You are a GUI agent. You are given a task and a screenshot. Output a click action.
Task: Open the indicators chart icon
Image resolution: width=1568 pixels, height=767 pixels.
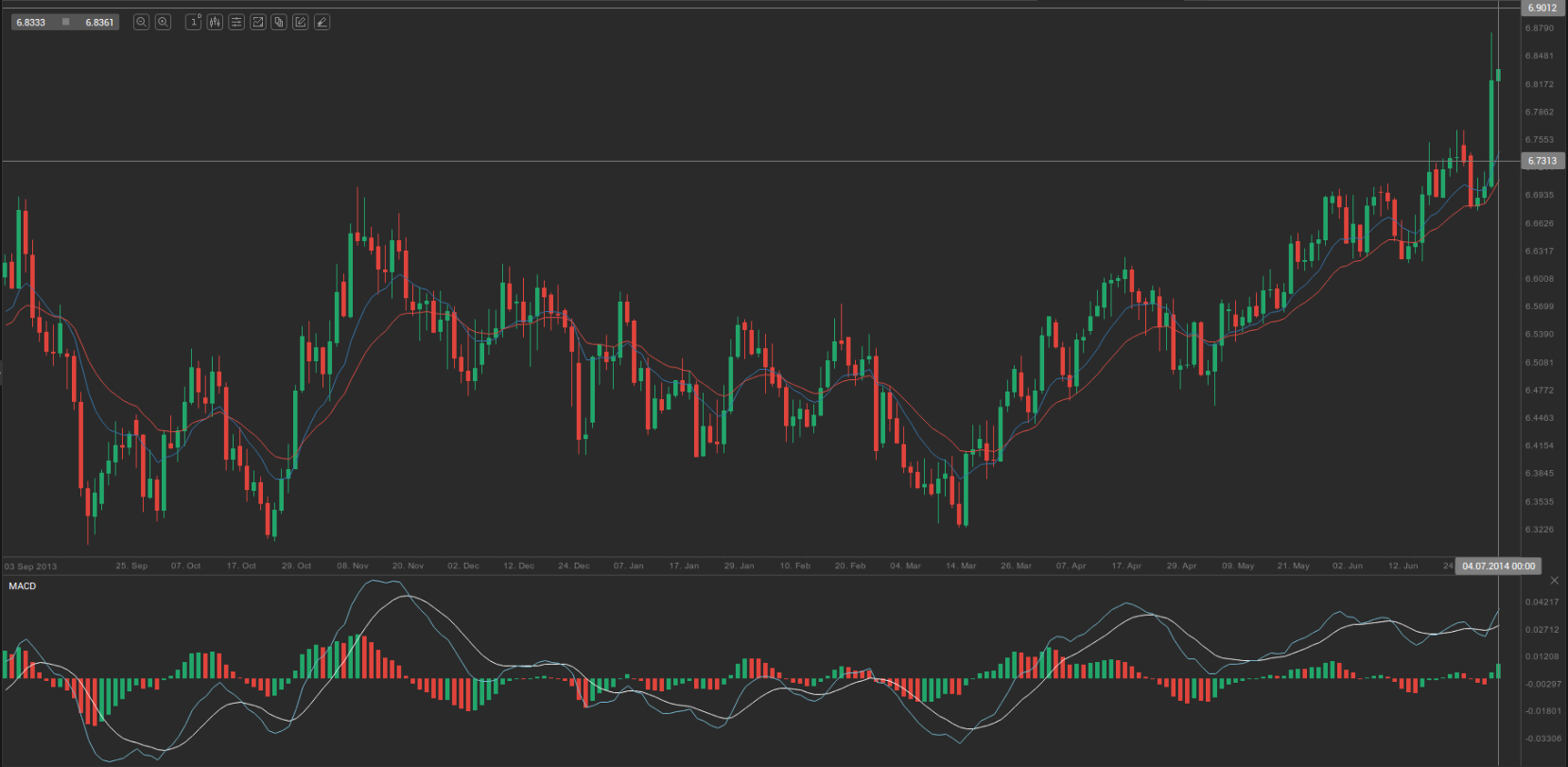257,22
